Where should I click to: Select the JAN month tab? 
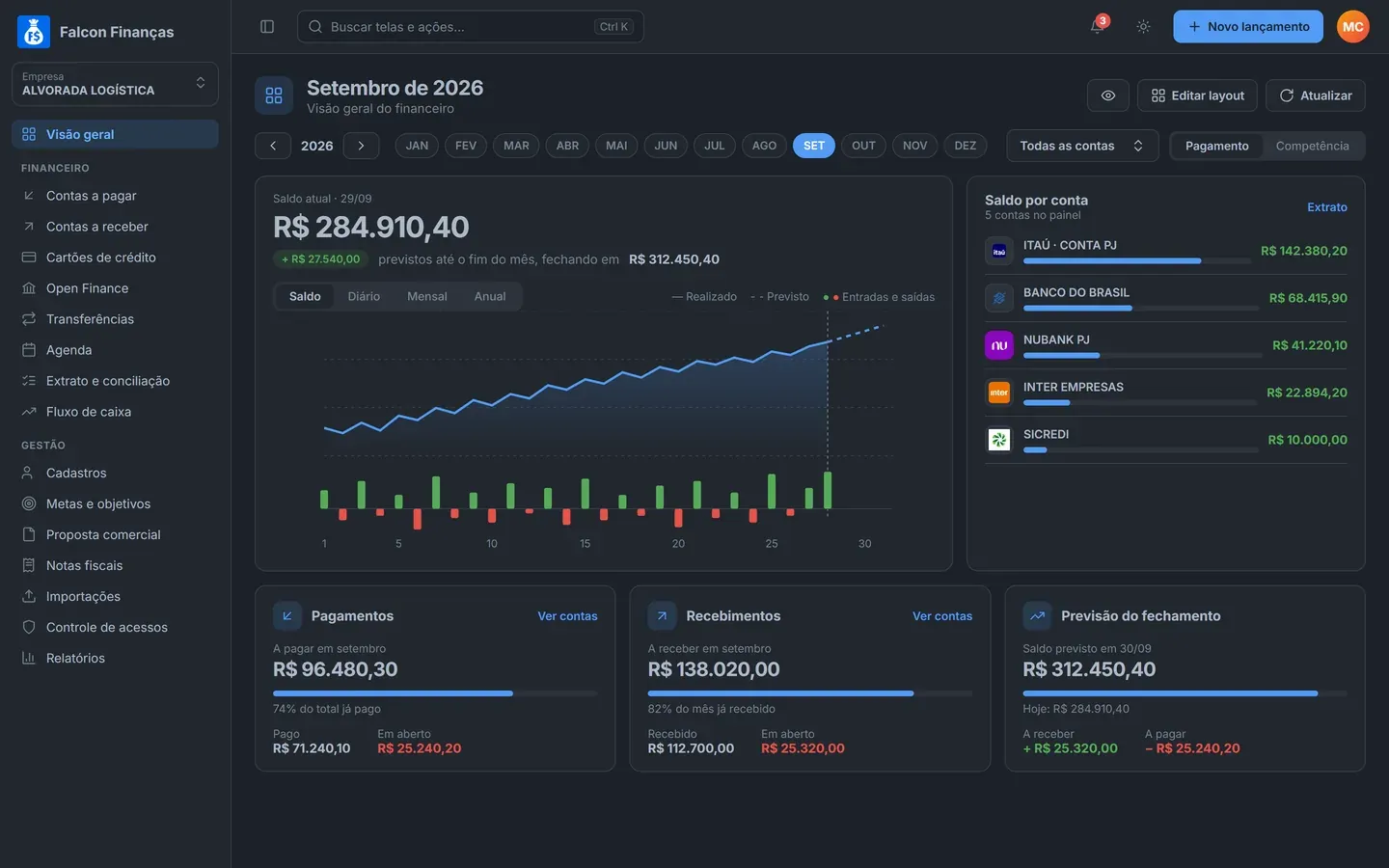(417, 146)
